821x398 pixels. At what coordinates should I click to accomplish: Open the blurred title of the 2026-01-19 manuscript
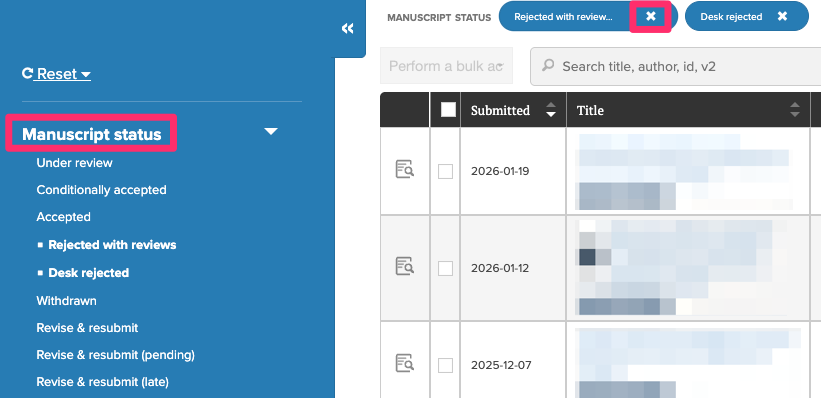683,172
